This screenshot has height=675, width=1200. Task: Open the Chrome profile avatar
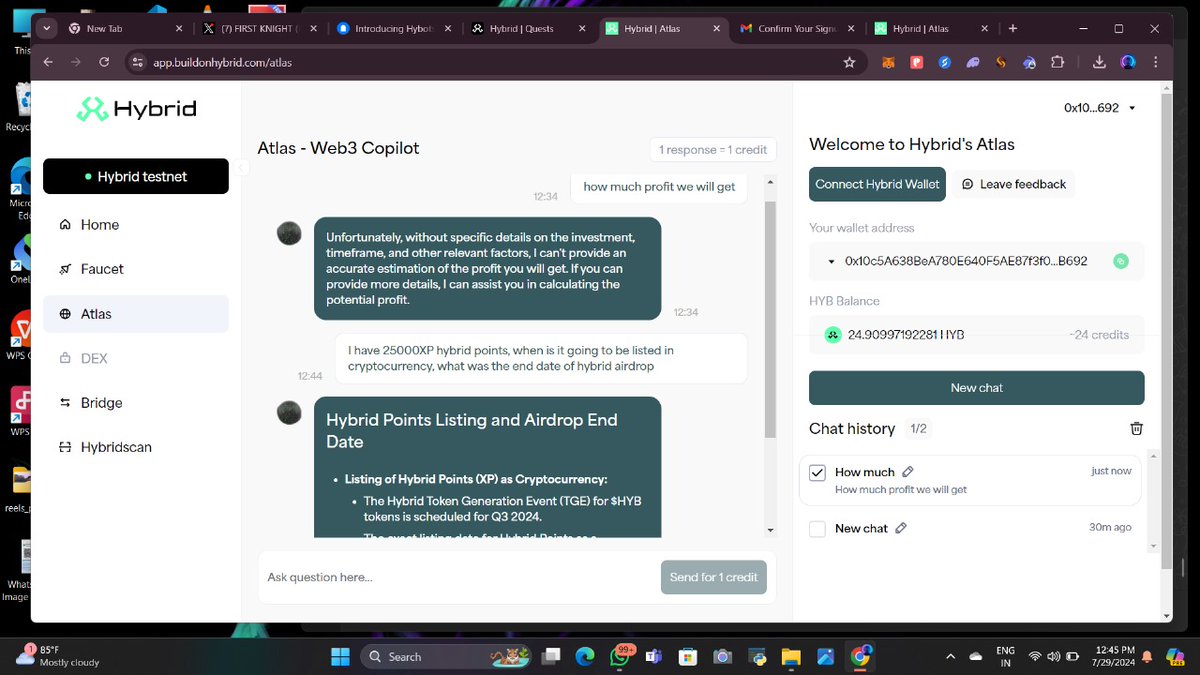tap(1128, 62)
